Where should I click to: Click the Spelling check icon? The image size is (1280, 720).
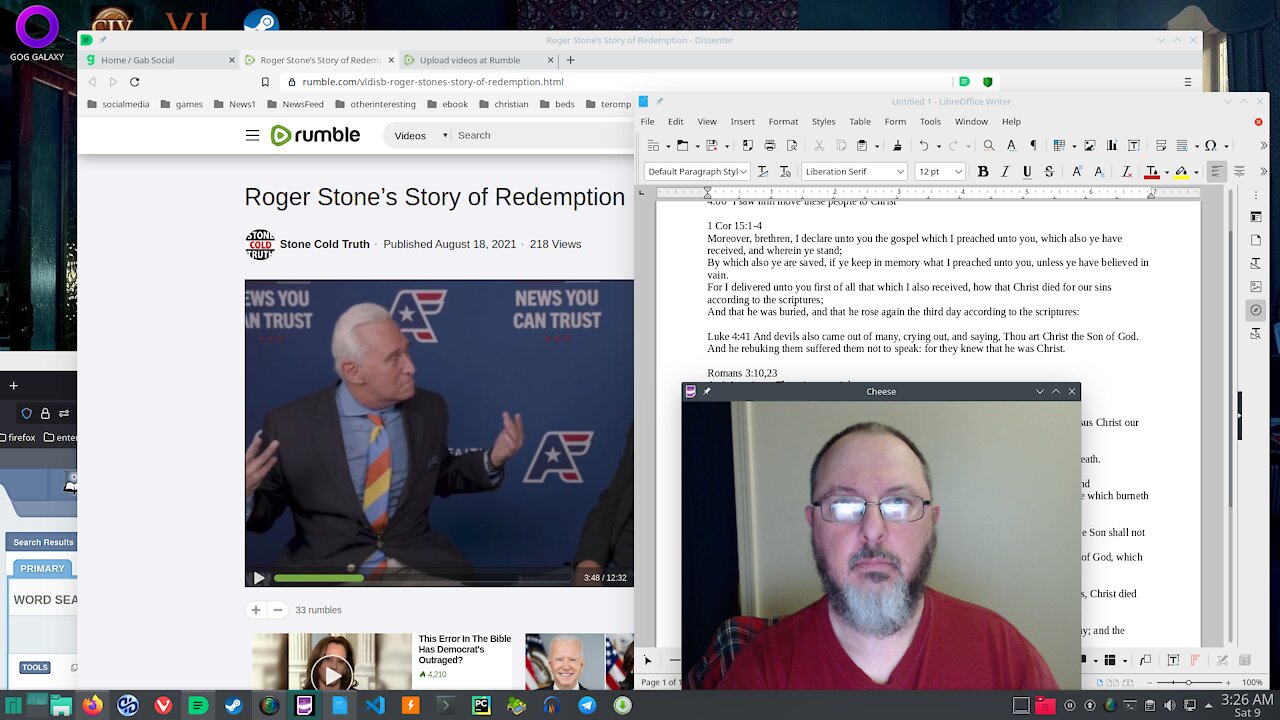(x=1011, y=146)
